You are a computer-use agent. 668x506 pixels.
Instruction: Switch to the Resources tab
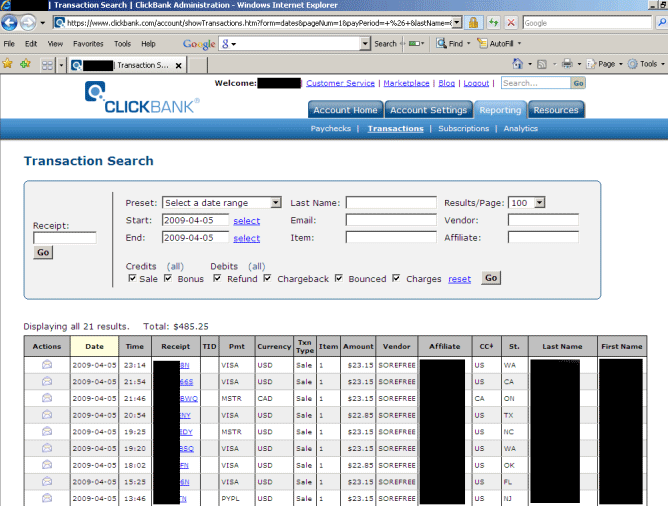pos(556,110)
